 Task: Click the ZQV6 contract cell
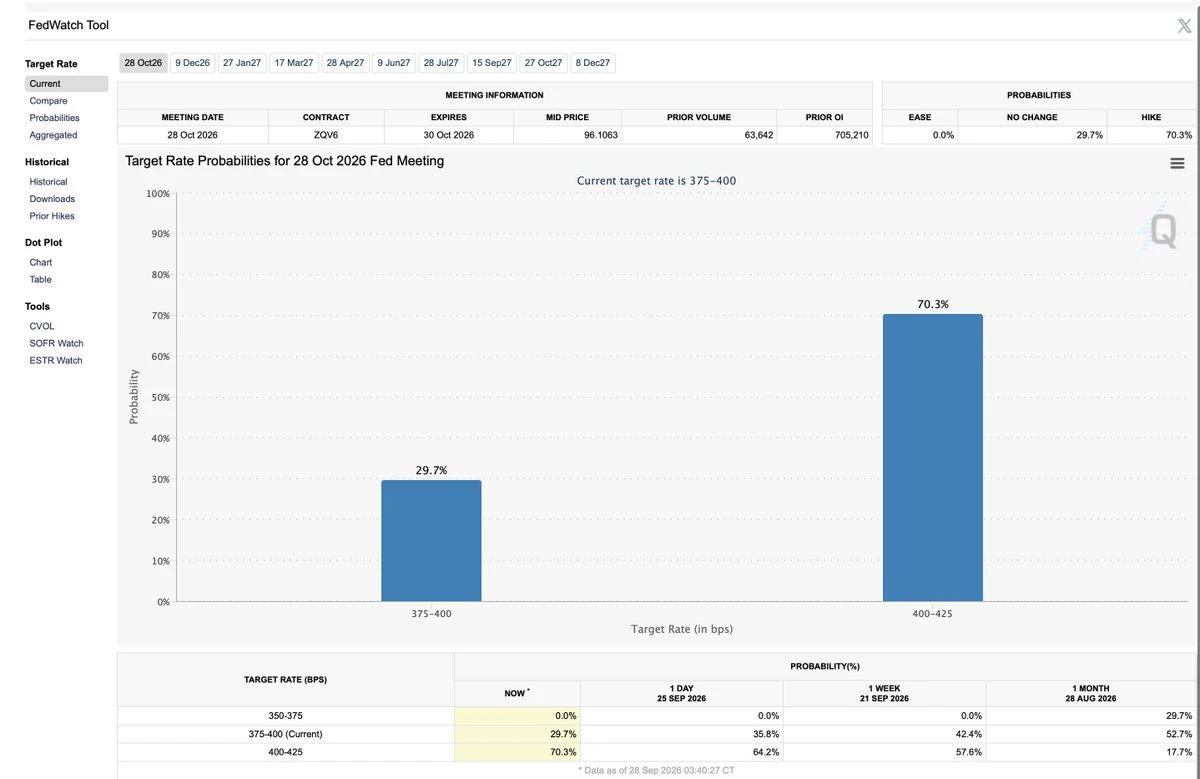point(326,135)
